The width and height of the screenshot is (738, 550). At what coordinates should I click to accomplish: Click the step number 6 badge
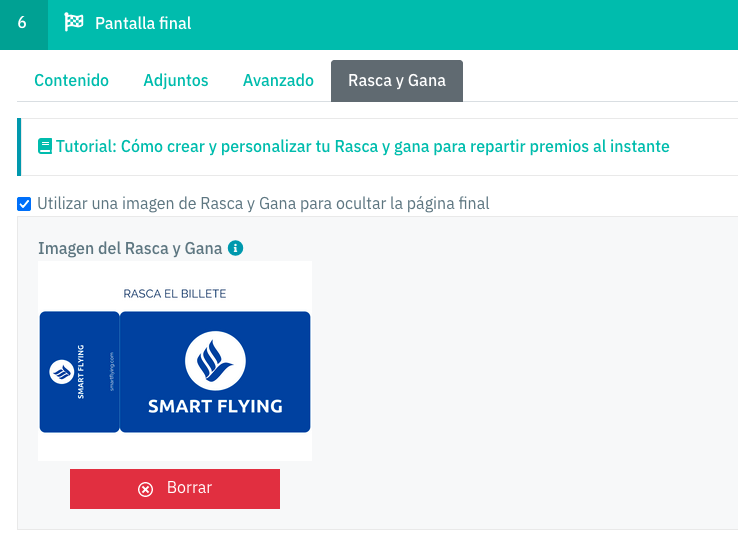click(x=24, y=24)
